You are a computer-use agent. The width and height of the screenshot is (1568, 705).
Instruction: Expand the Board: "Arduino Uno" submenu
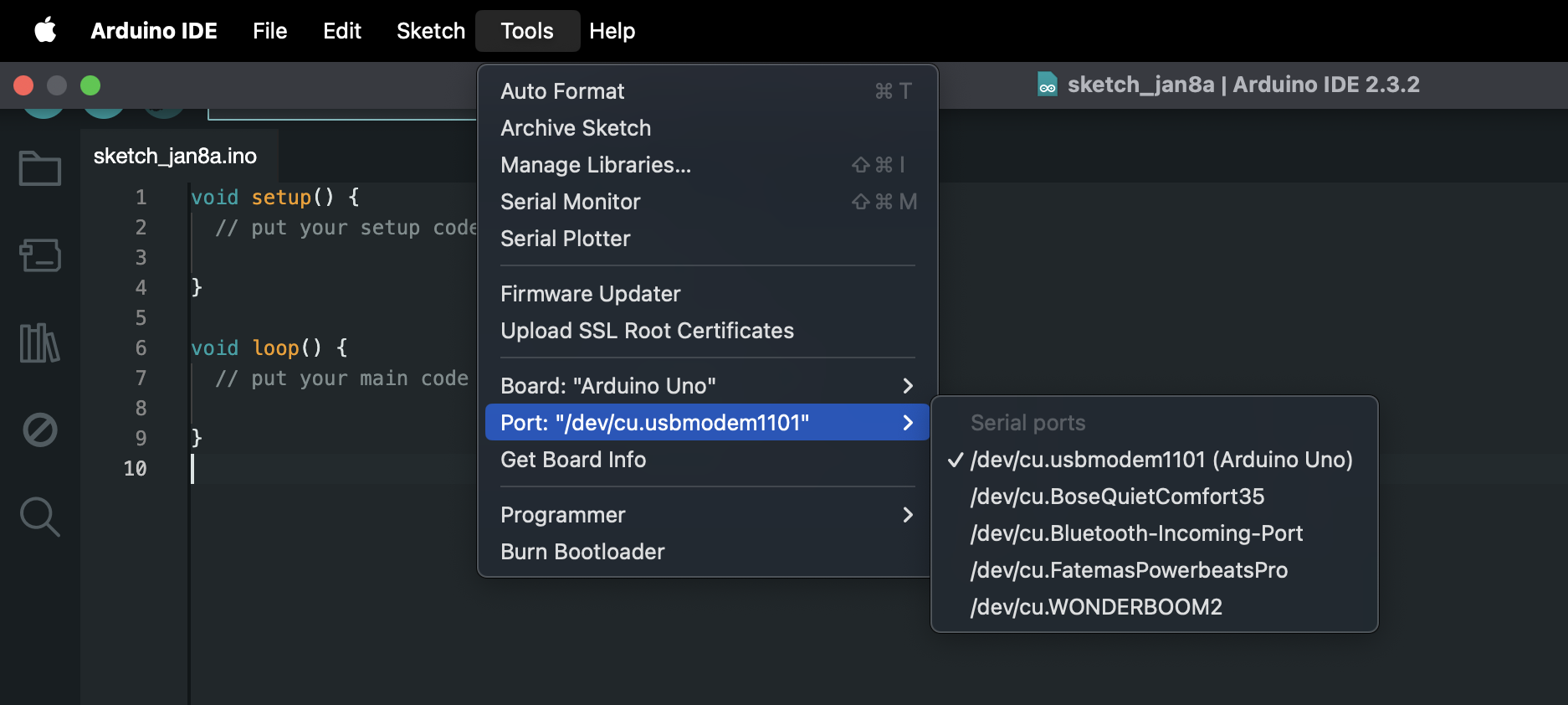(x=708, y=386)
